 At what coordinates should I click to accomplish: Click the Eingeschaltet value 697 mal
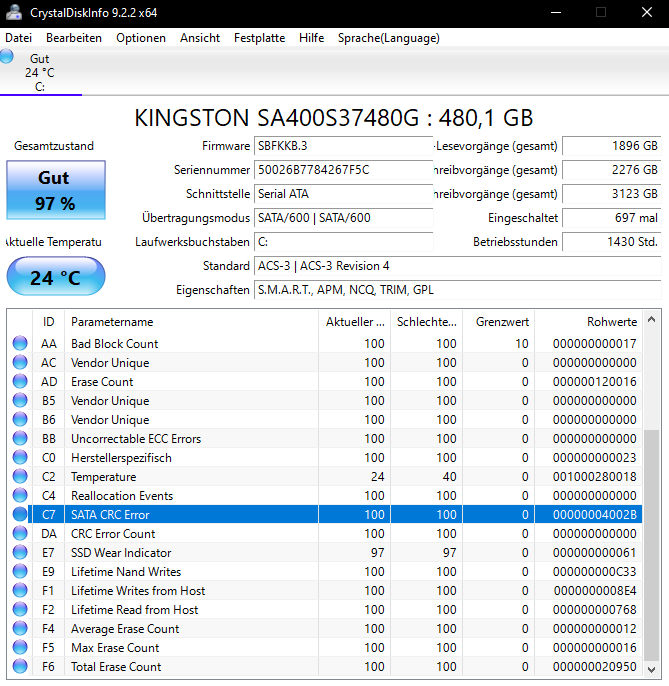(612, 218)
